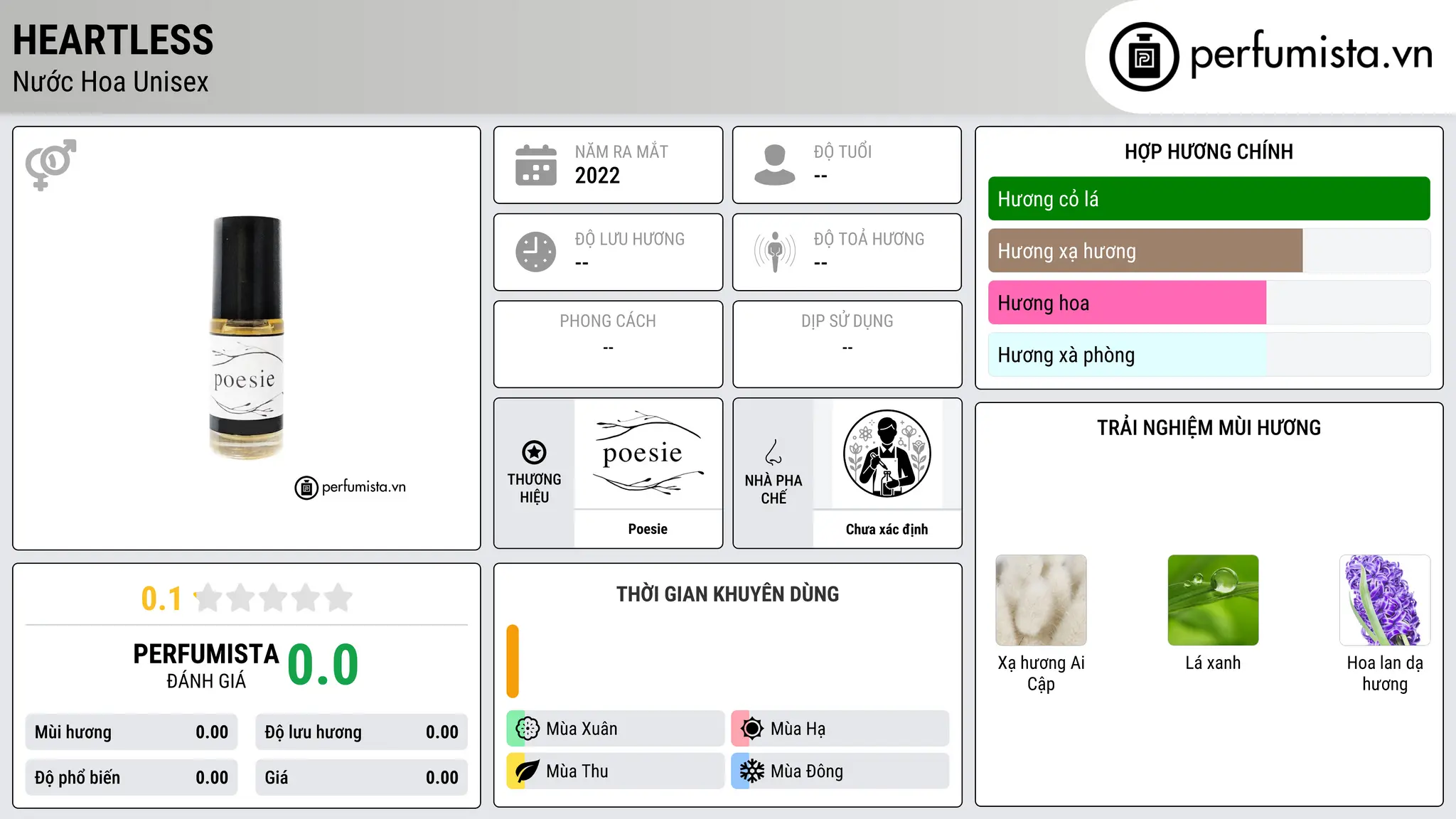Click the perfumer avatar illustration
The height and width of the screenshot is (819, 1456).
(x=887, y=454)
